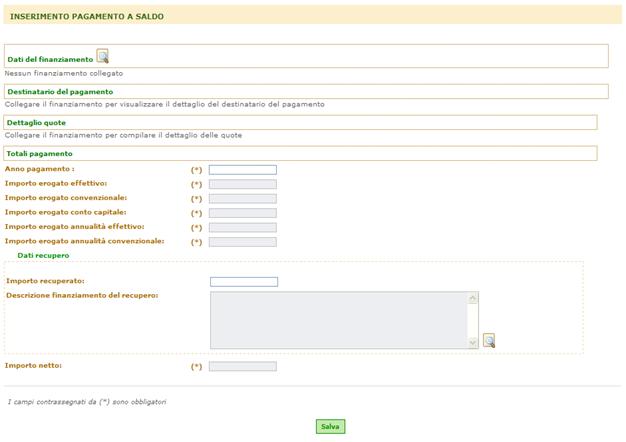Click the textarea scrollbar down arrow

[x=473, y=343]
